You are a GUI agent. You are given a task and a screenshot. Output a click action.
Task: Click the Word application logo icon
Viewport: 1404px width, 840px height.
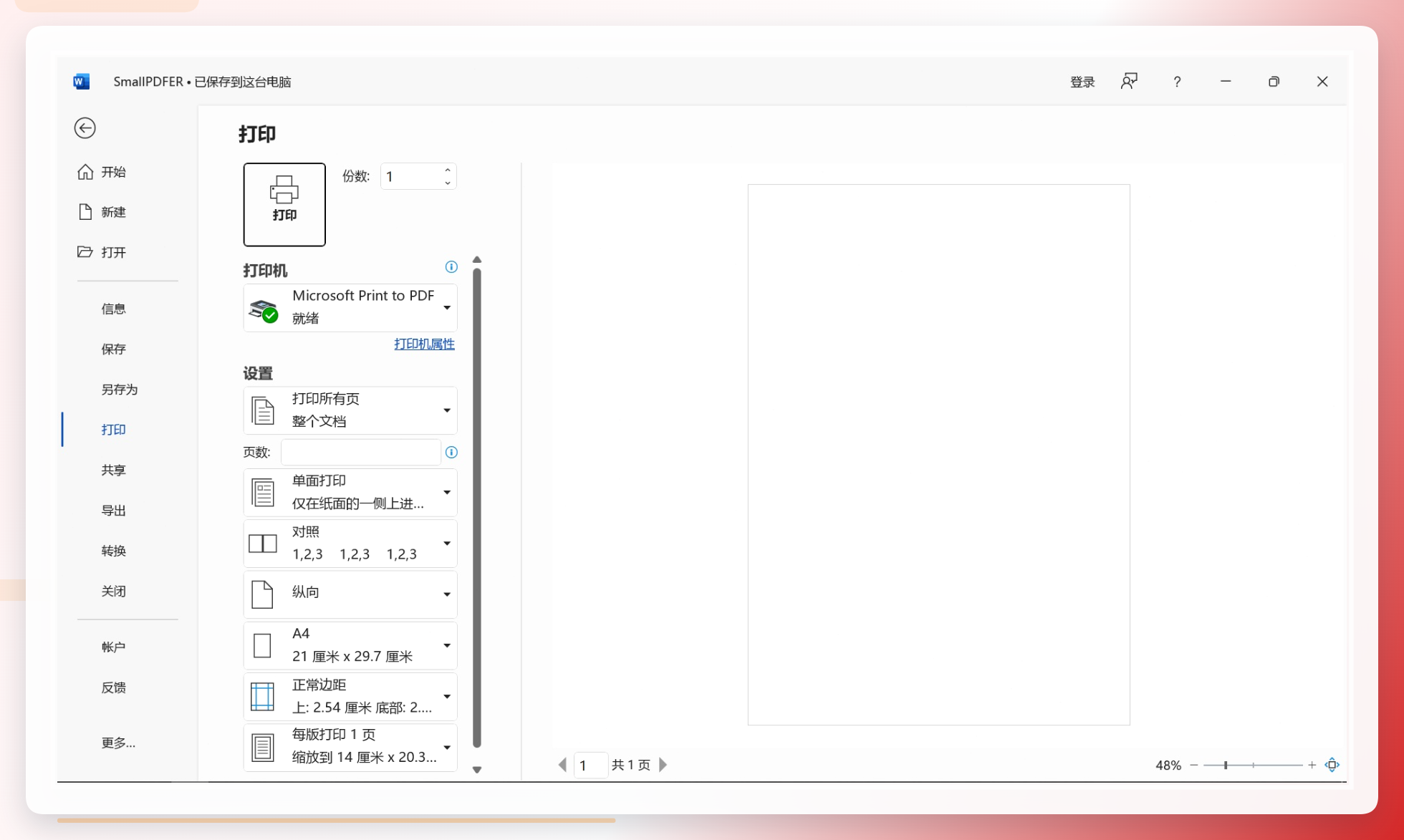[82, 82]
